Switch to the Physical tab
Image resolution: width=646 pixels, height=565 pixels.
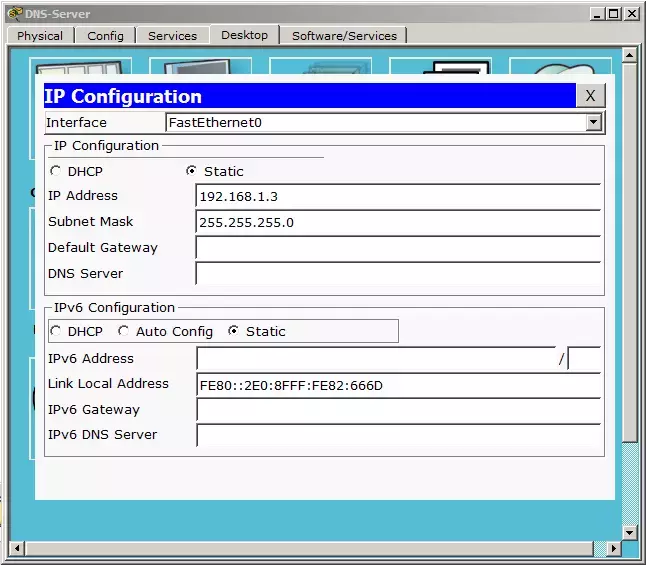click(x=40, y=36)
